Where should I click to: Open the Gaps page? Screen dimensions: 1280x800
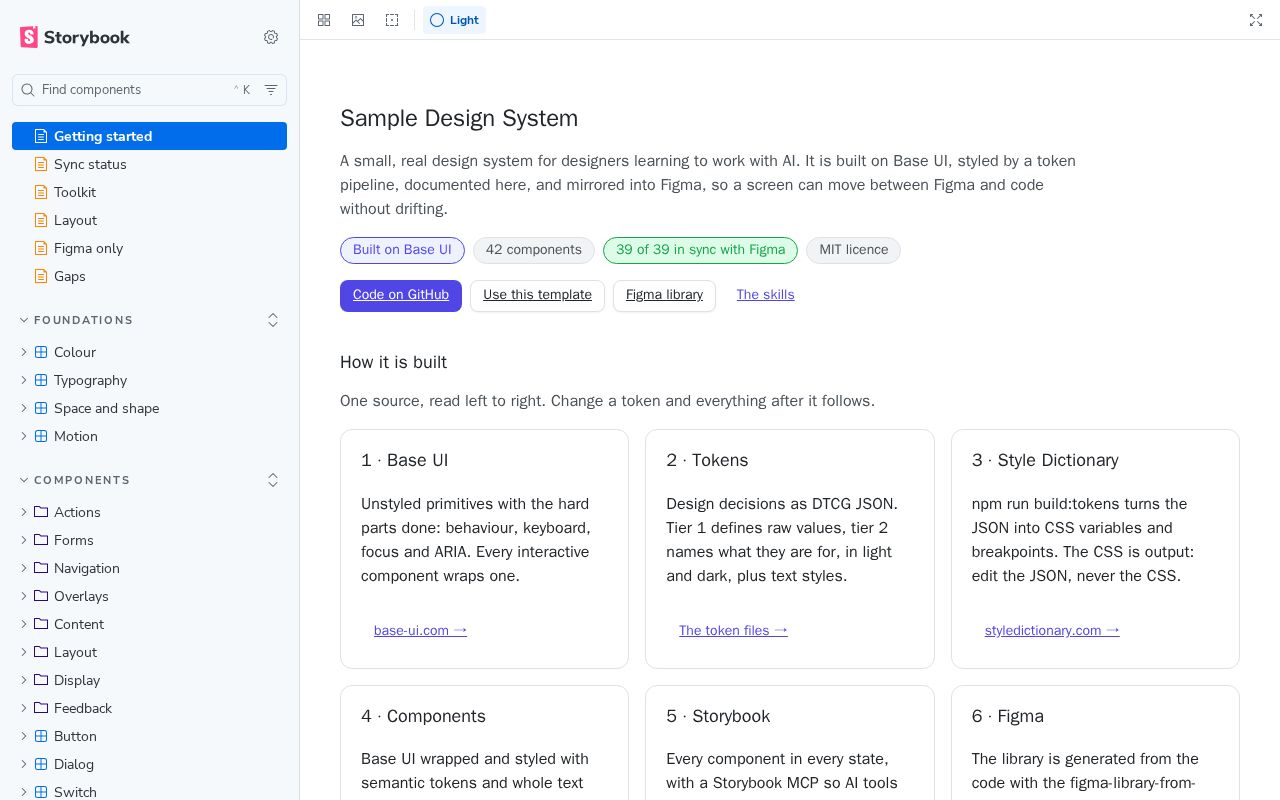pos(149,276)
